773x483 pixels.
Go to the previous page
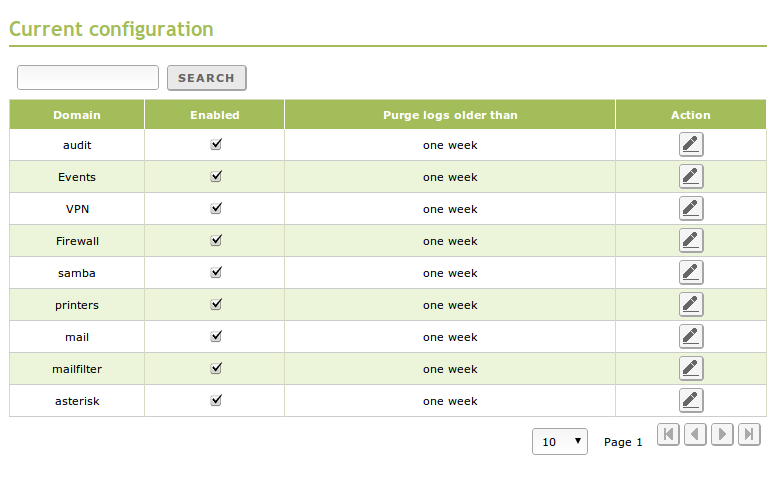pyautogui.click(x=695, y=434)
